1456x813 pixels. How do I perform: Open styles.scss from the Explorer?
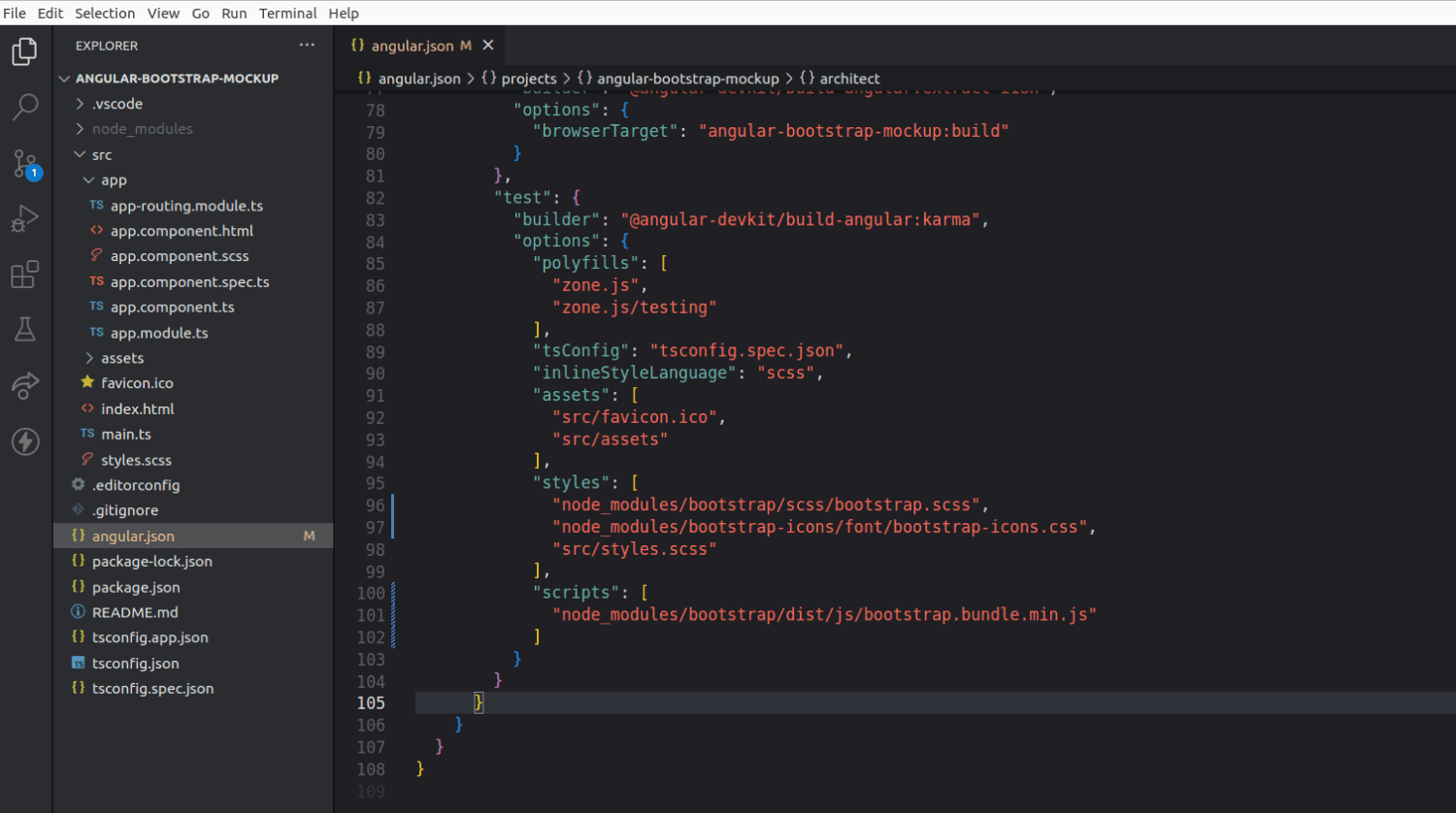tap(135, 459)
